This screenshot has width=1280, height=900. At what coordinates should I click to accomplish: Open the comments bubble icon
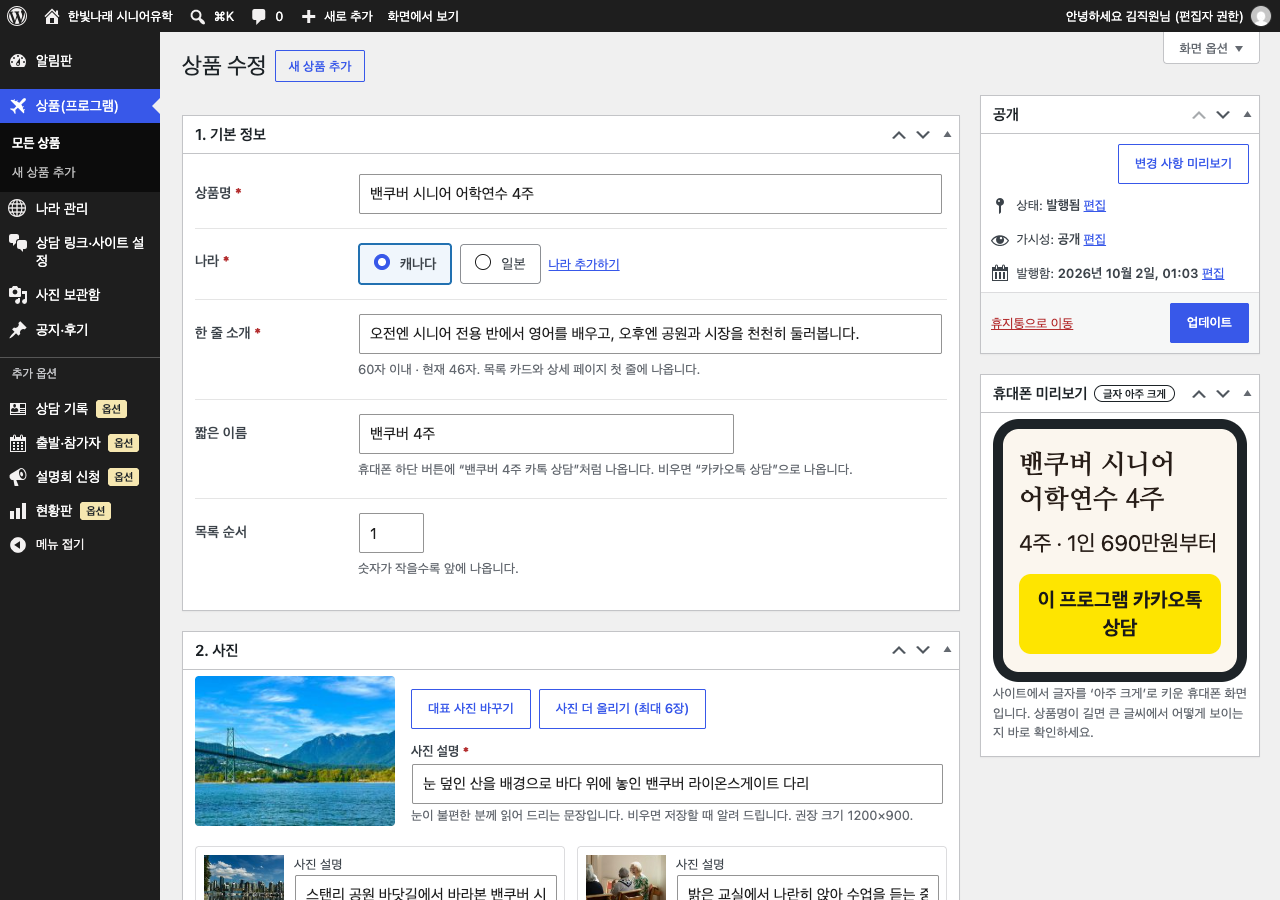click(x=259, y=16)
